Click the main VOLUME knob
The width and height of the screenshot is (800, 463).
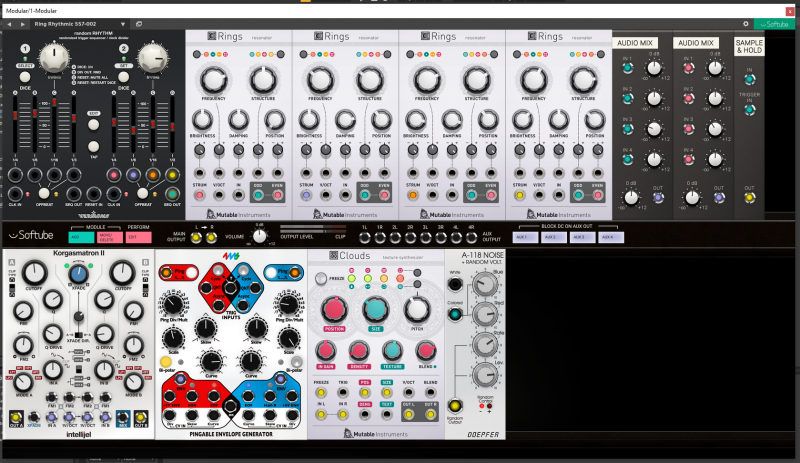tap(260, 236)
